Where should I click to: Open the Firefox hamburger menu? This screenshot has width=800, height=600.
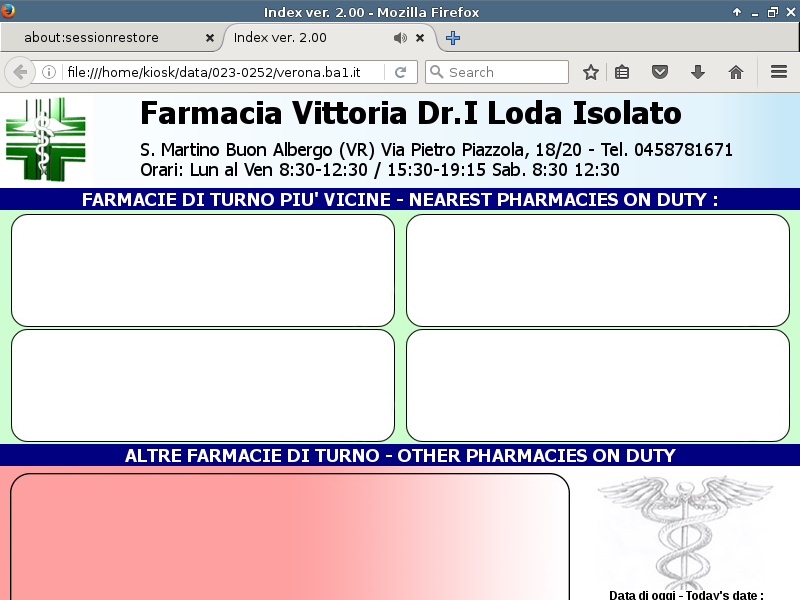(779, 72)
